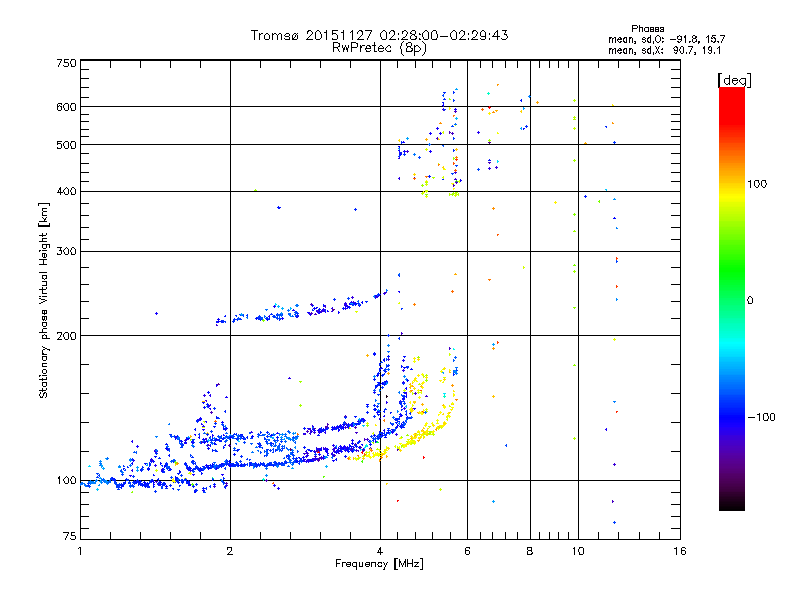
Task: Click the '100' color bar tick label
Action: [x=757, y=184]
